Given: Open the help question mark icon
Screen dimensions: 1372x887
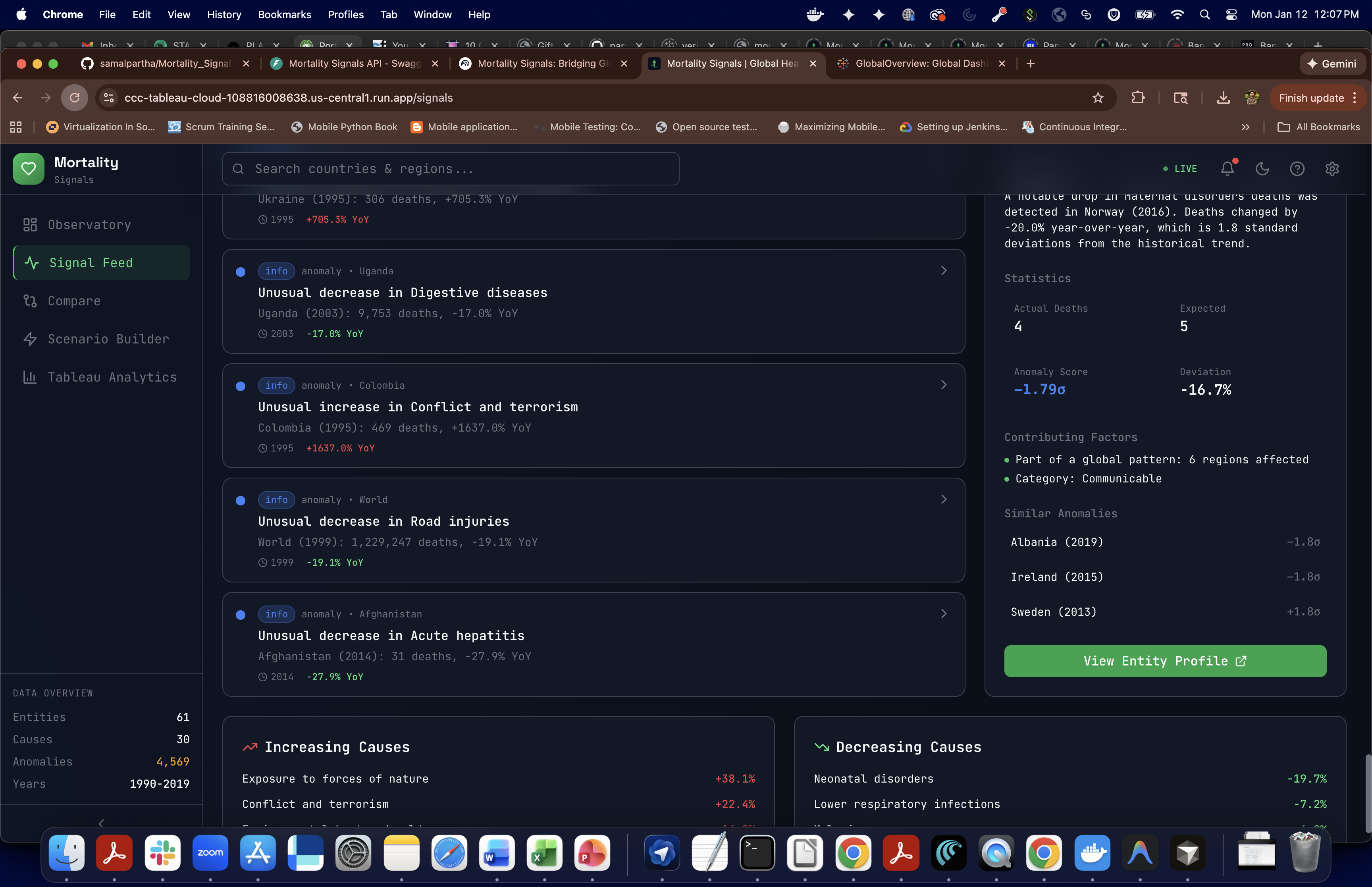Looking at the screenshot, I should point(1297,168).
